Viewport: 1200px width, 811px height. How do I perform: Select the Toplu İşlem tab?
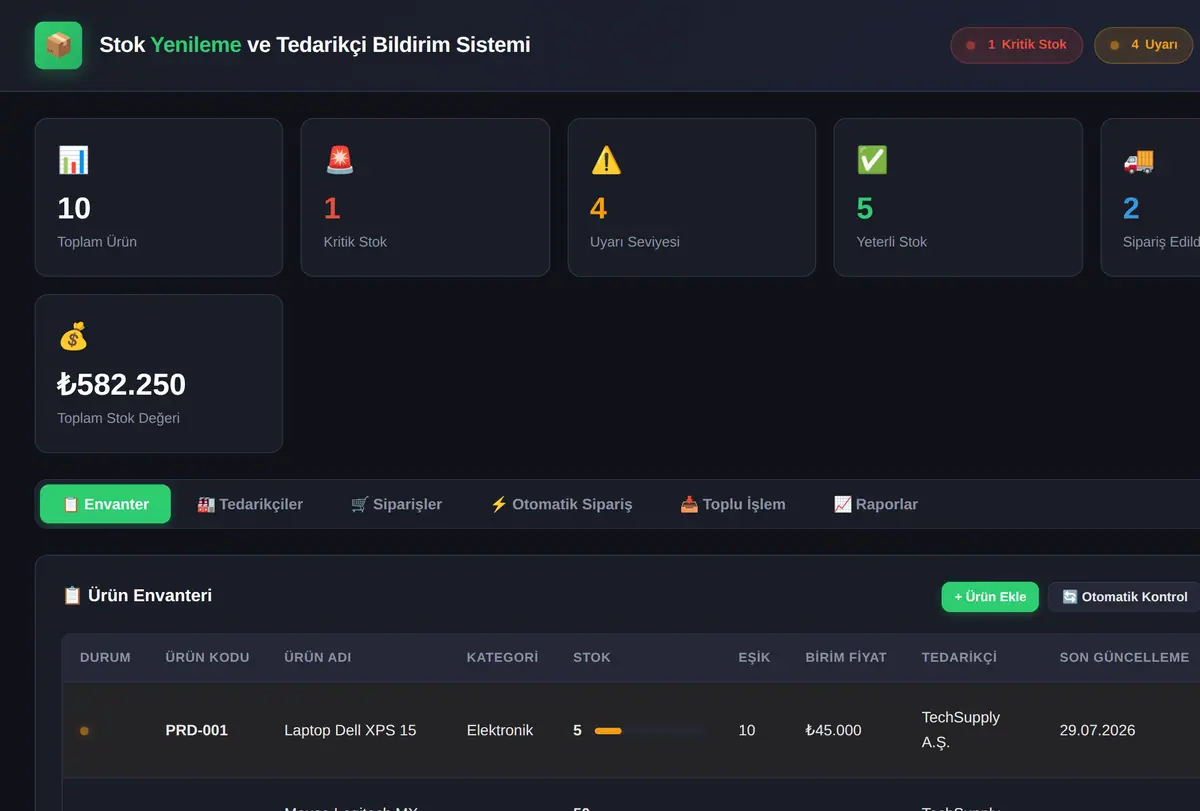click(x=733, y=504)
